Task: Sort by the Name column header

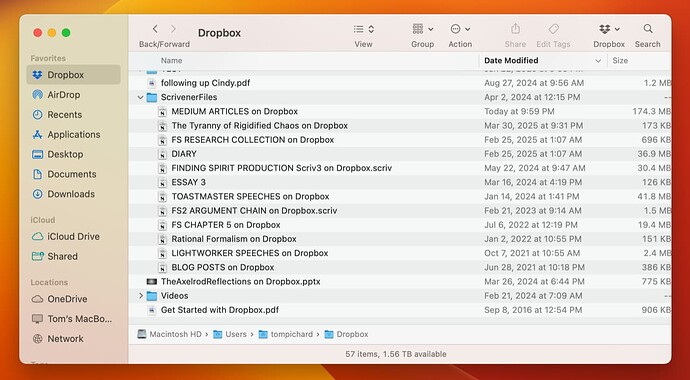Action: (x=171, y=61)
